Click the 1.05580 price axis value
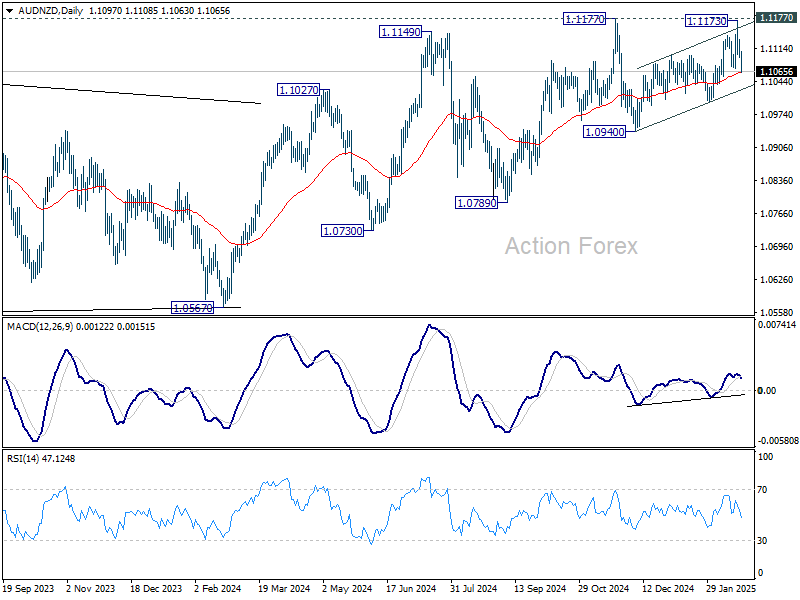Viewport: 800px width, 600px height. coord(777,312)
